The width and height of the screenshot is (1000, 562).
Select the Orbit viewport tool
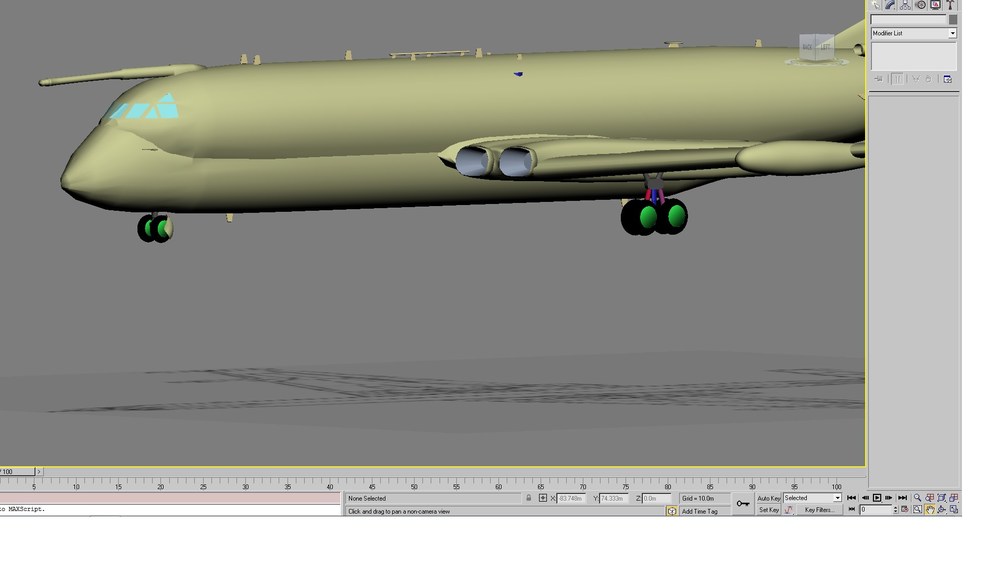pyautogui.click(x=941, y=509)
